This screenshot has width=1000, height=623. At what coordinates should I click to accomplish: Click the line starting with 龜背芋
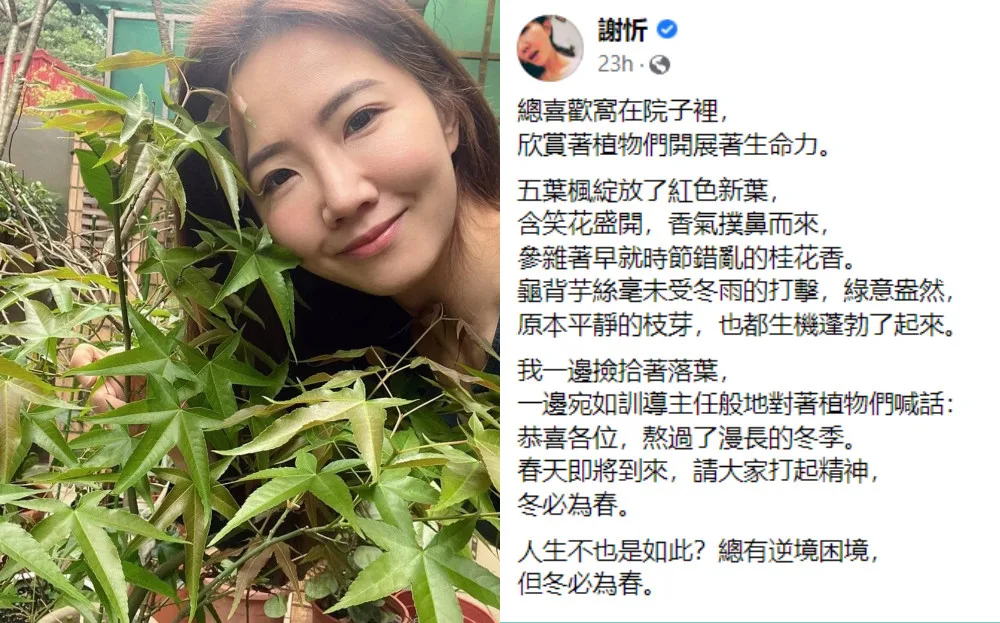pos(736,292)
